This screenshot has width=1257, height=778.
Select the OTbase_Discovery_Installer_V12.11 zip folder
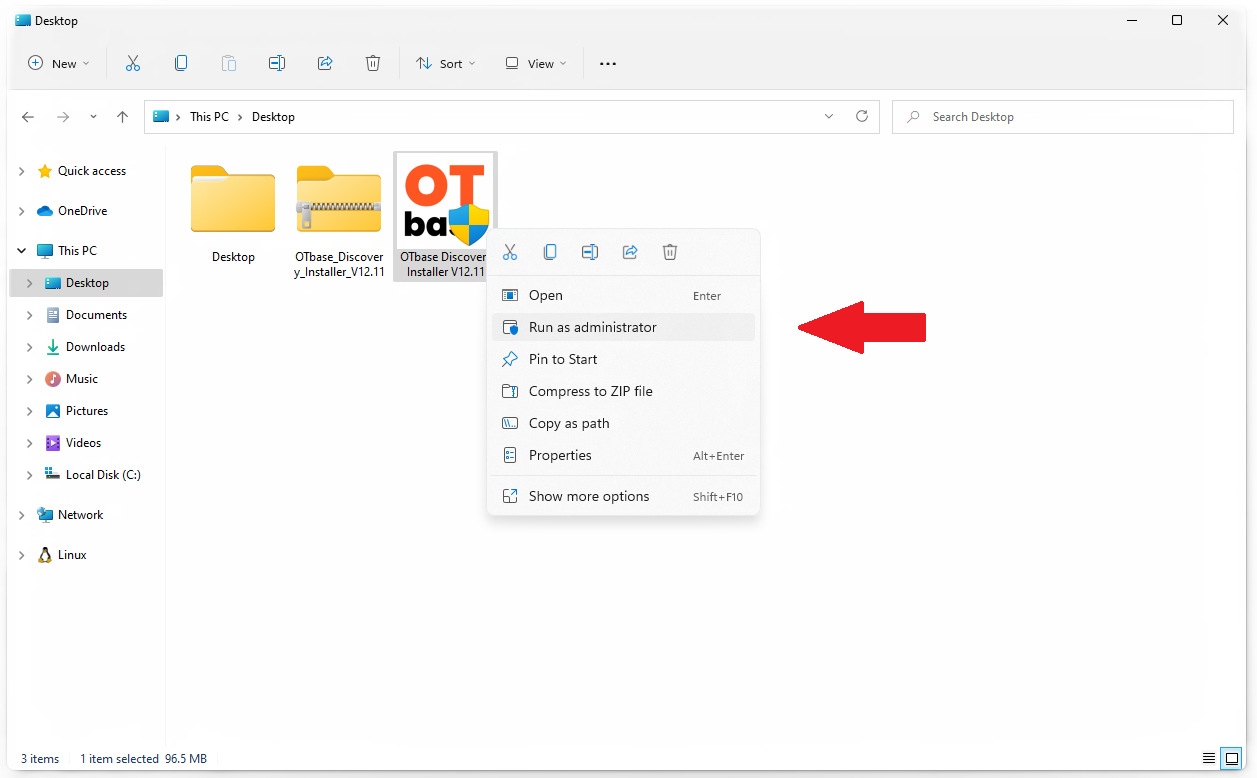(x=339, y=200)
